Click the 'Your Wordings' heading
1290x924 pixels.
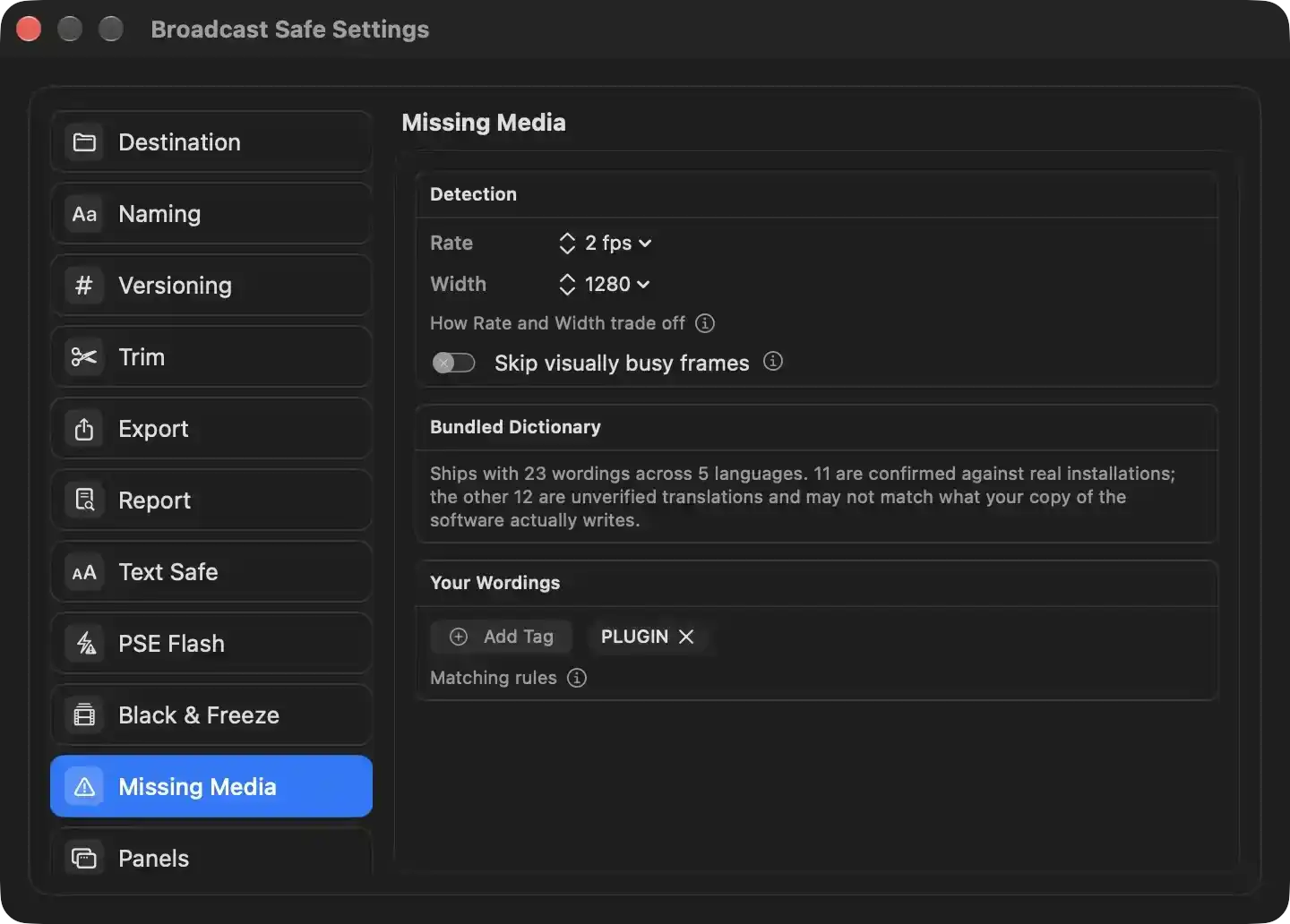[x=494, y=583]
